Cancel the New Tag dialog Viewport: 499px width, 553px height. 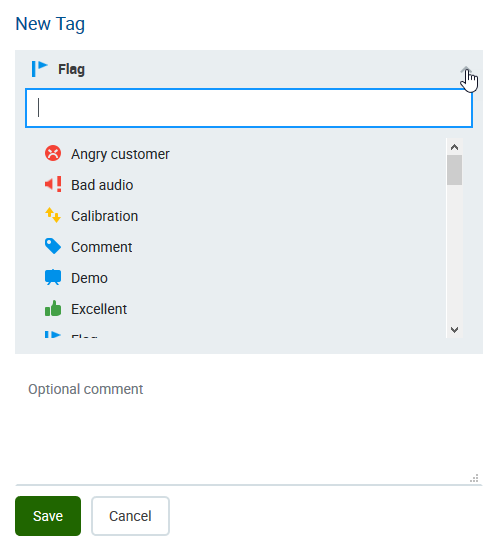coord(130,516)
